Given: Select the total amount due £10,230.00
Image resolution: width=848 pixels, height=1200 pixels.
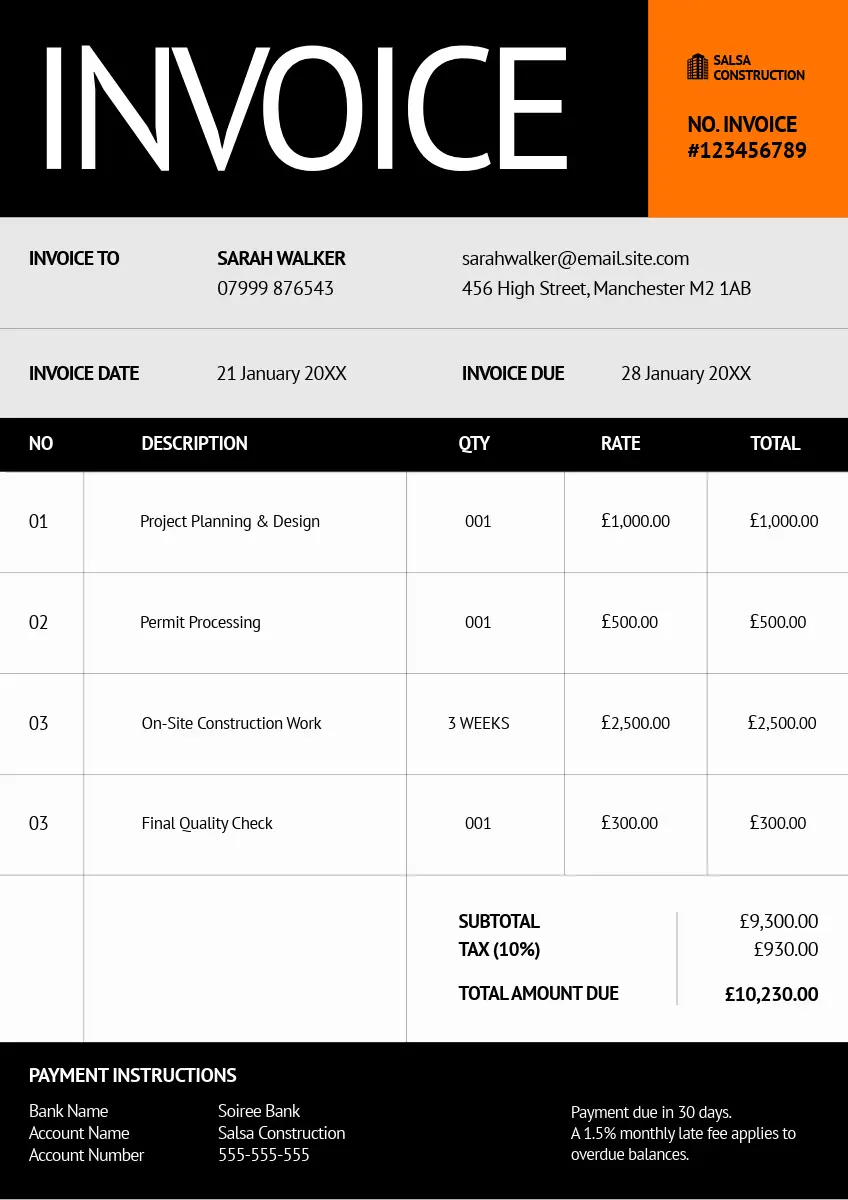Looking at the screenshot, I should click(771, 995).
